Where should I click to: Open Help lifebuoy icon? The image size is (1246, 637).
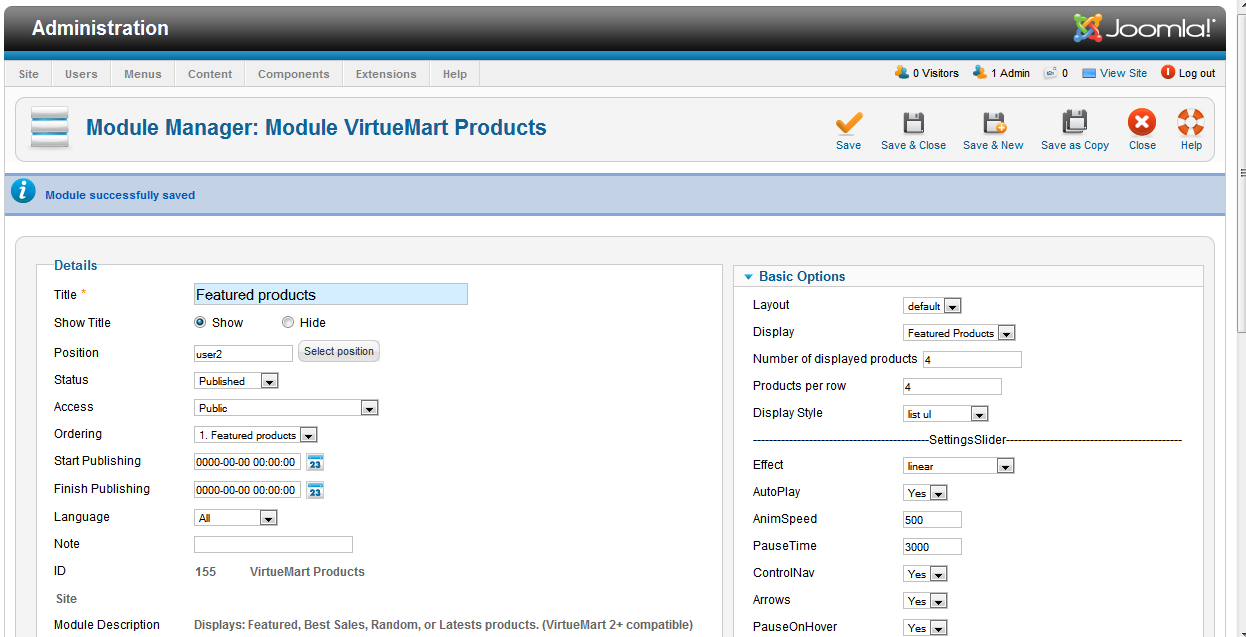click(1191, 122)
